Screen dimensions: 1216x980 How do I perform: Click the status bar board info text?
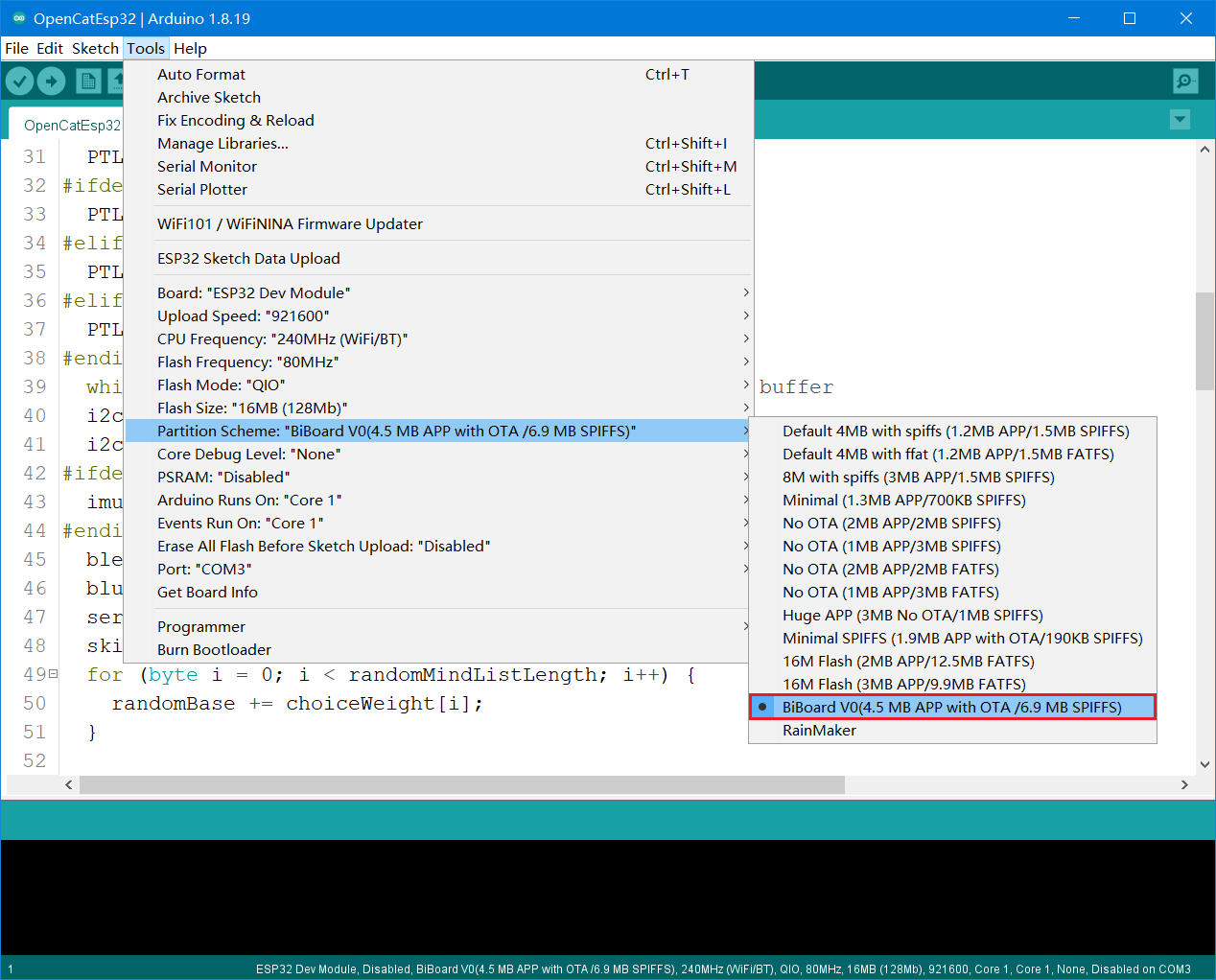click(x=723, y=968)
